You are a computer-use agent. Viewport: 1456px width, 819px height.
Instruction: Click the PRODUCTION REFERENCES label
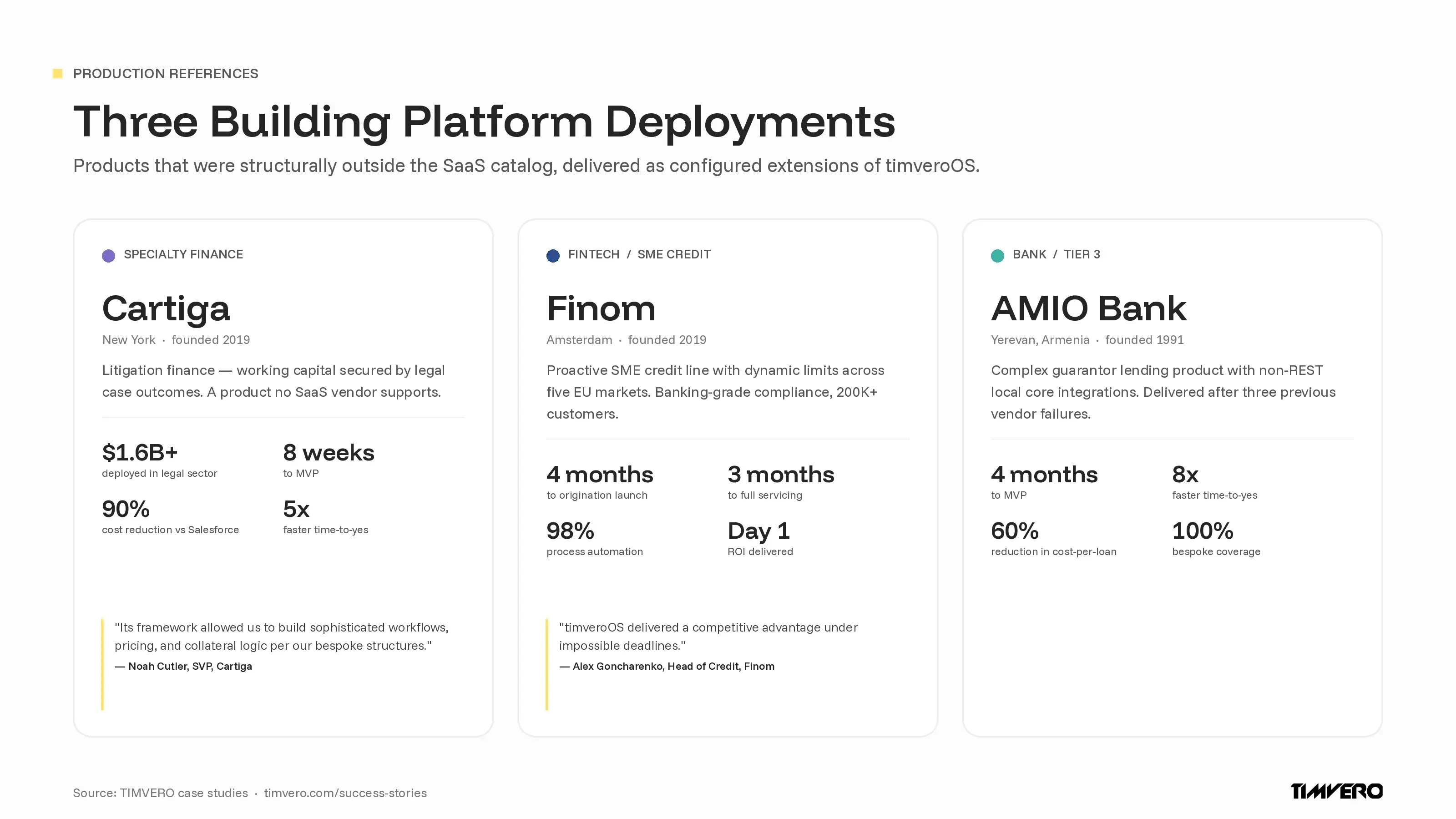[x=166, y=73]
